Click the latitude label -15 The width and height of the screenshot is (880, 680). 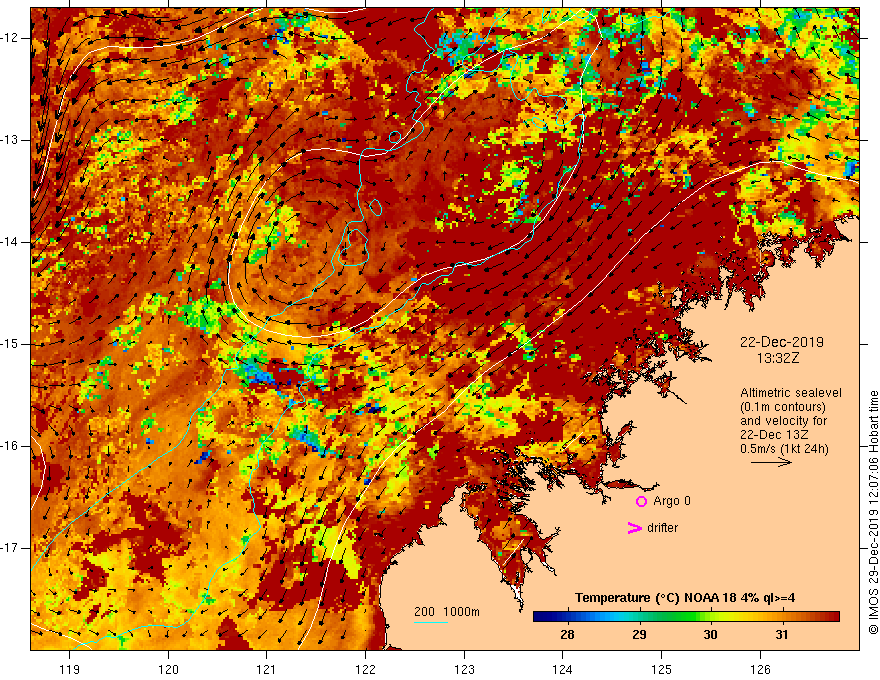coord(10,344)
